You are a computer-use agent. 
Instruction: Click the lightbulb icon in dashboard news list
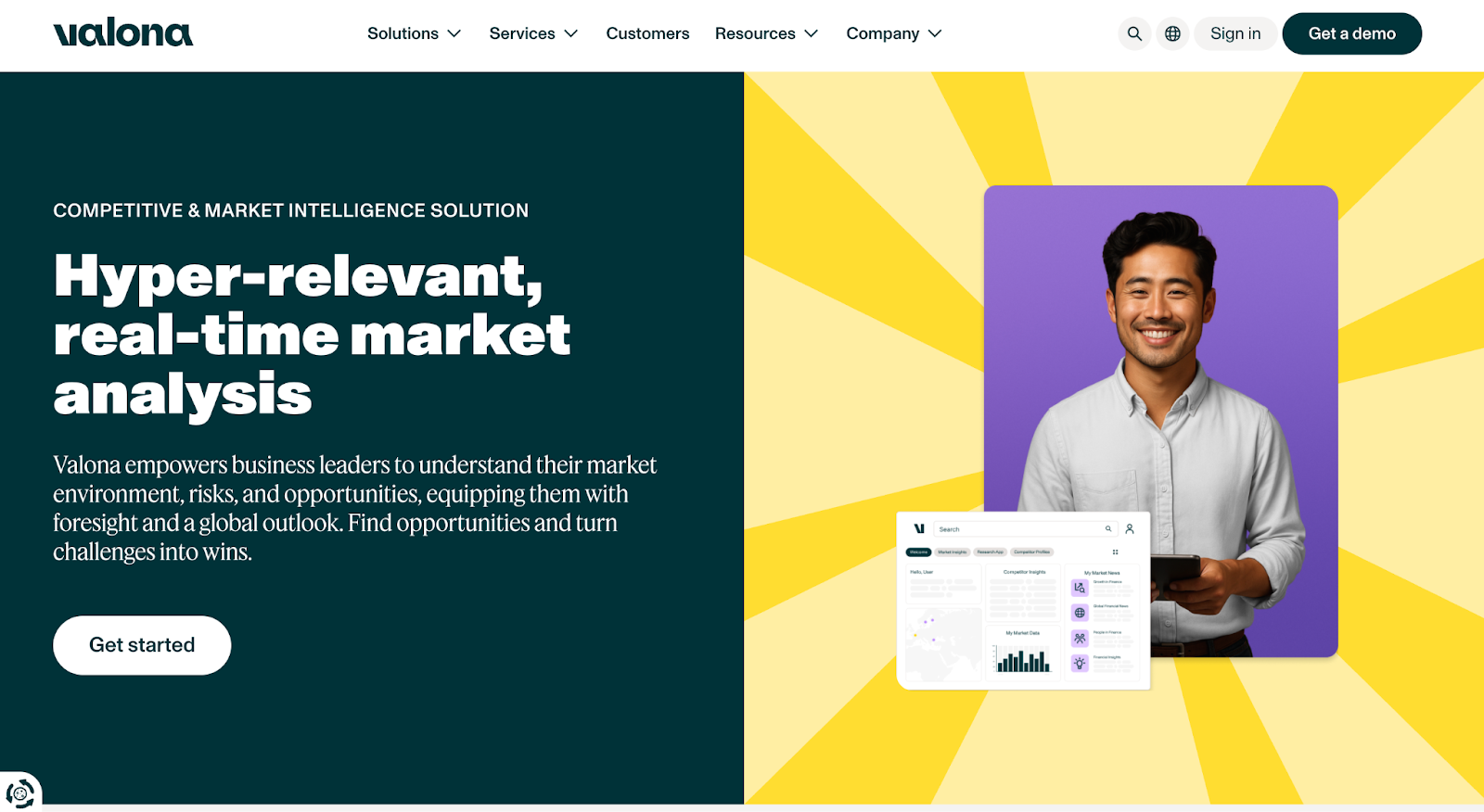point(1080,663)
